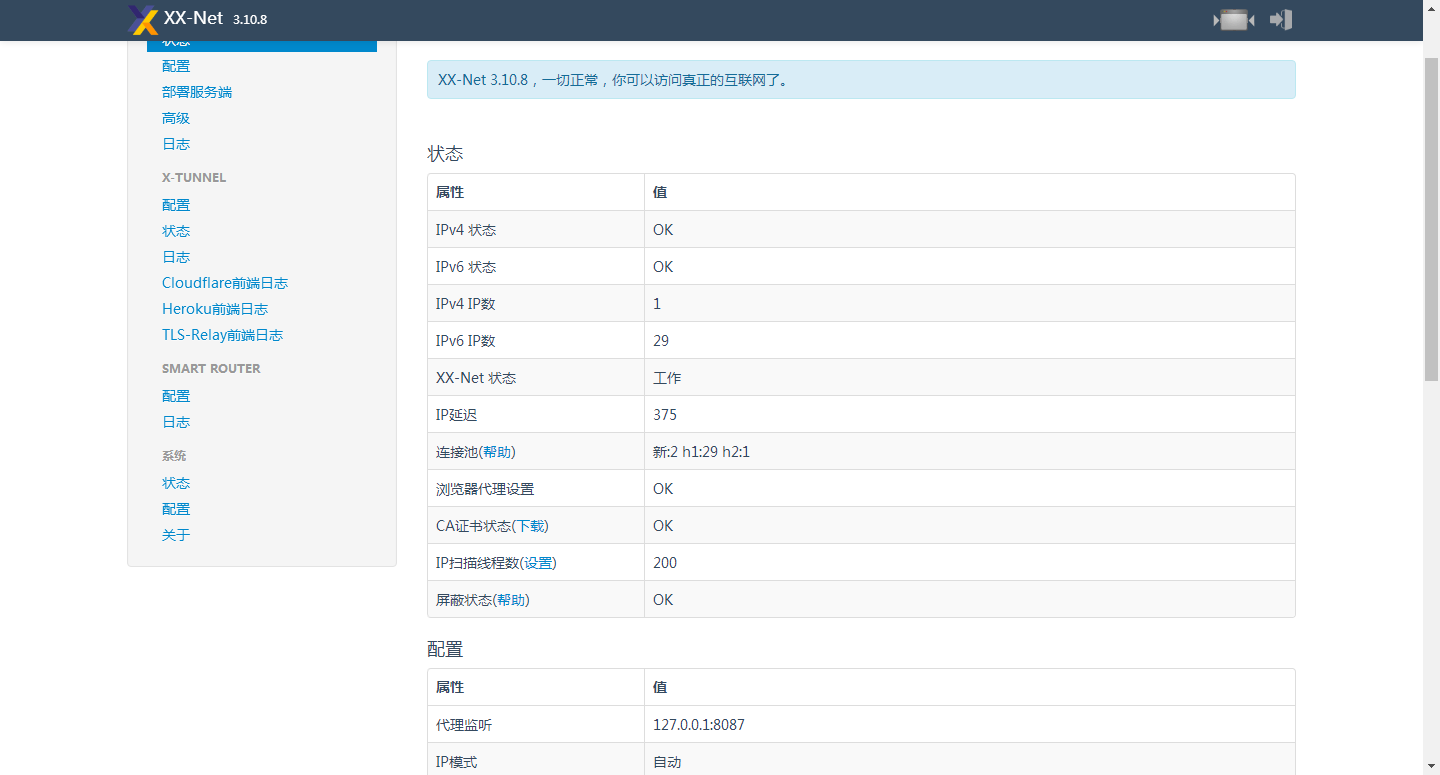The width and height of the screenshot is (1440, 775).
Task: Click the OK value for 浏览器代理设置
Action: (663, 489)
